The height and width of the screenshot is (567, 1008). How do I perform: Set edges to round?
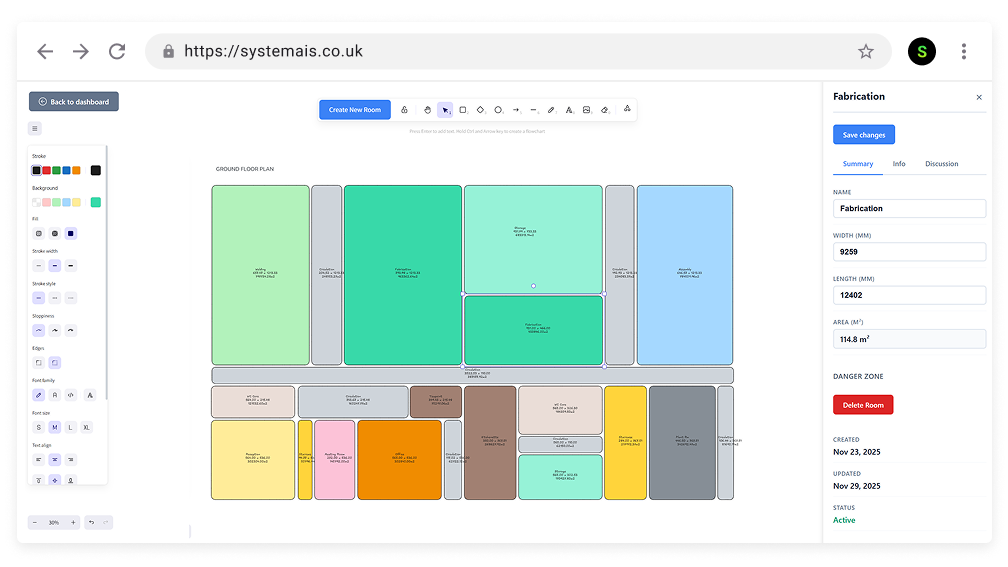pyautogui.click(x=55, y=363)
